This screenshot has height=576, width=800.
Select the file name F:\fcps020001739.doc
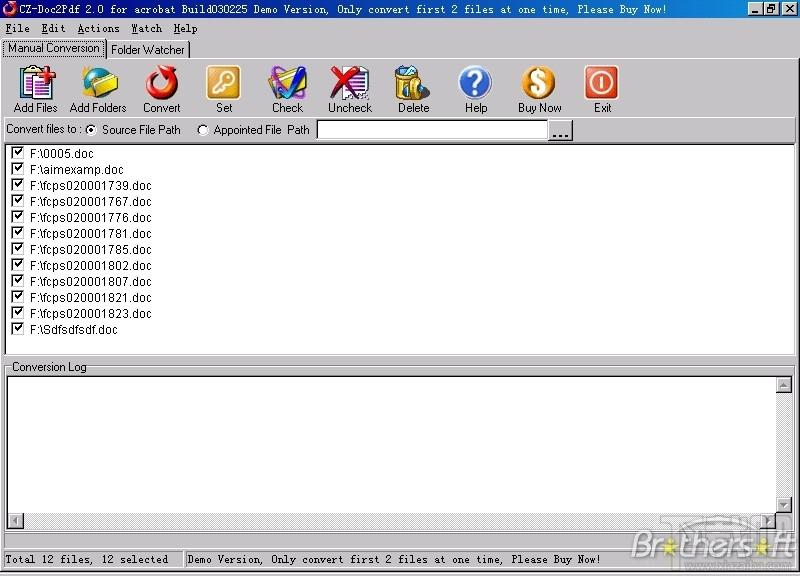coord(91,186)
